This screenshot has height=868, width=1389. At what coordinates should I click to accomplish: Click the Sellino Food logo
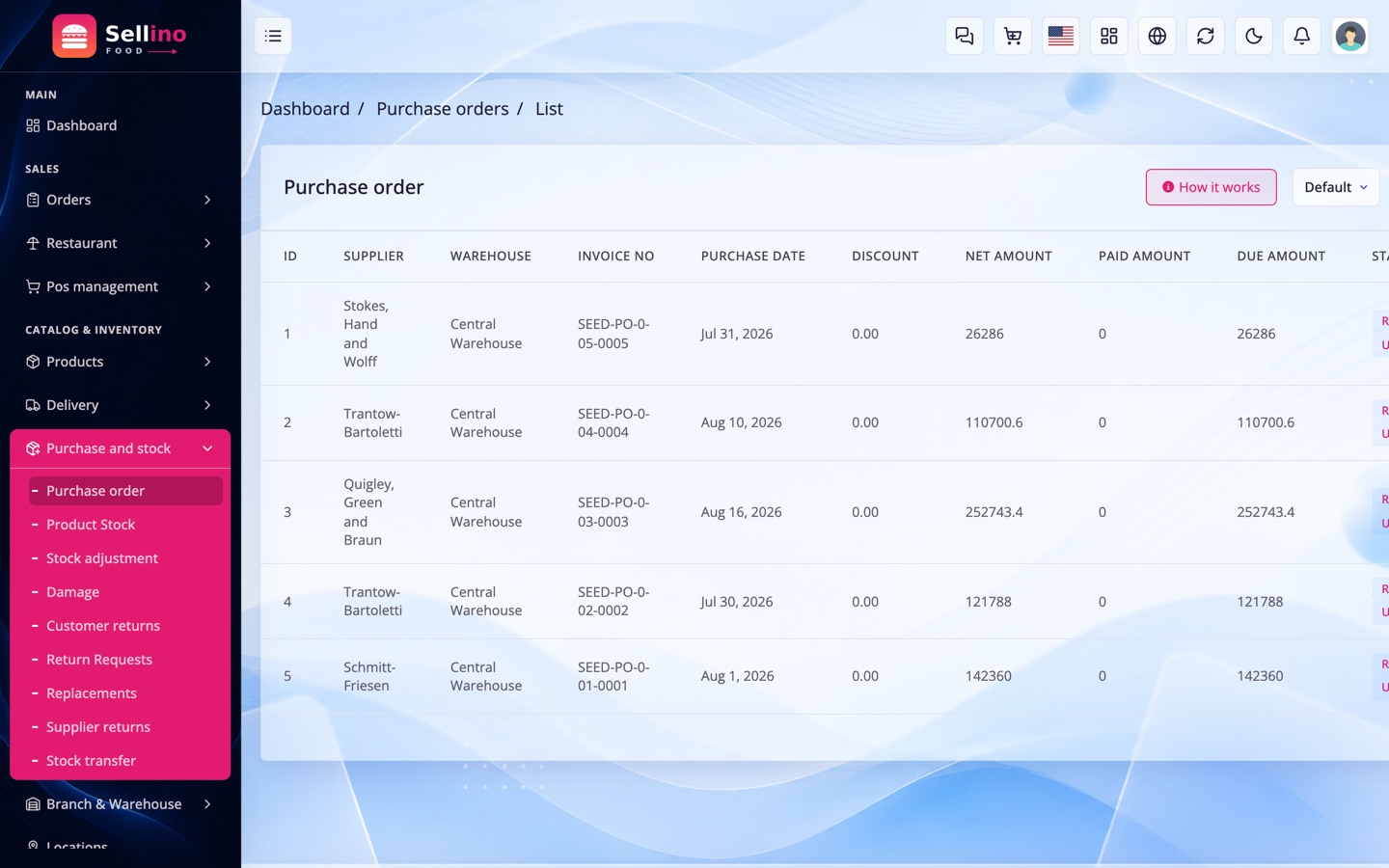click(120, 37)
